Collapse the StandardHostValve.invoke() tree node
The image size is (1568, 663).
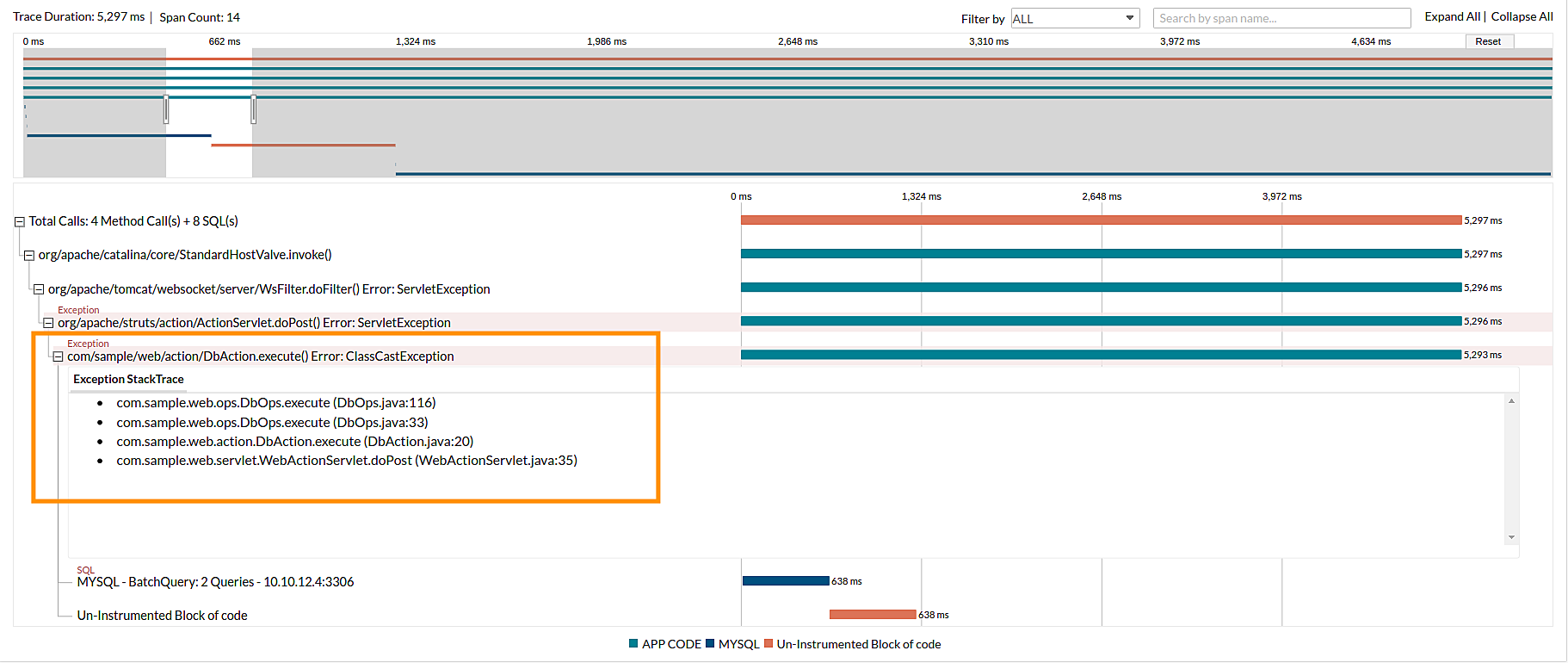(29, 256)
